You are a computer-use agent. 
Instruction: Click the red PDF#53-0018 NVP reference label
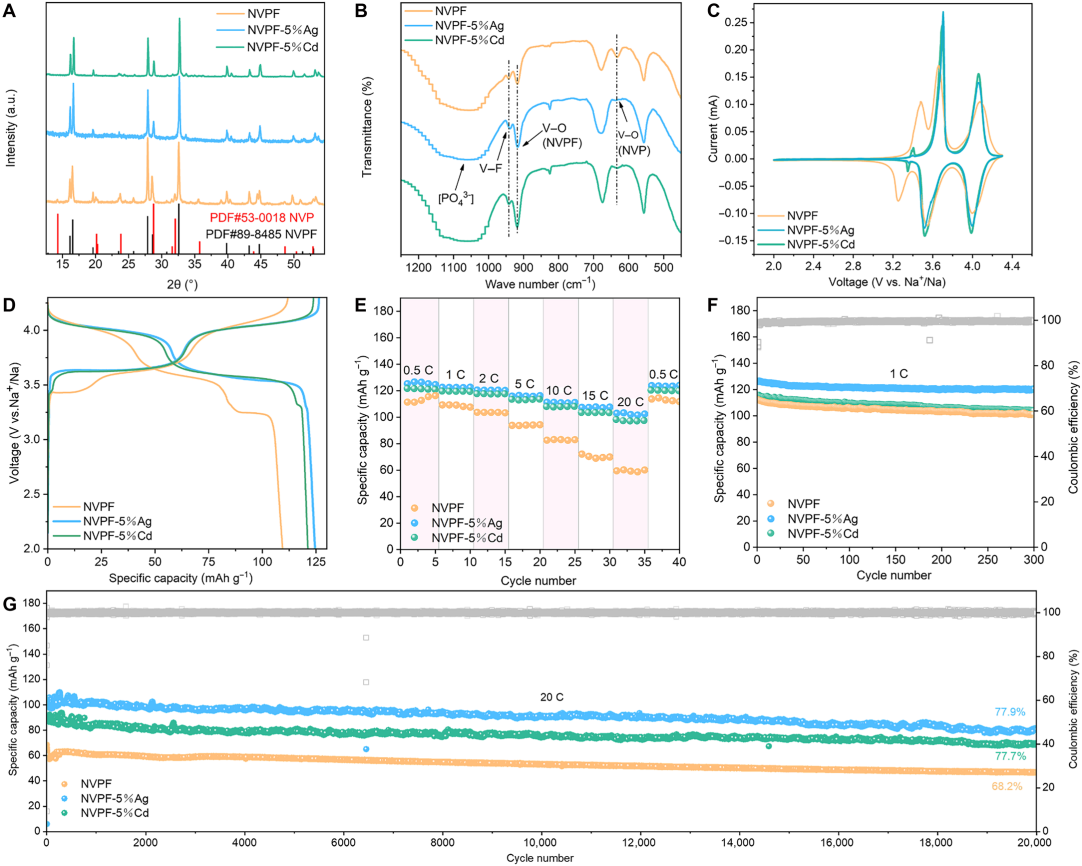pyautogui.click(x=259, y=216)
